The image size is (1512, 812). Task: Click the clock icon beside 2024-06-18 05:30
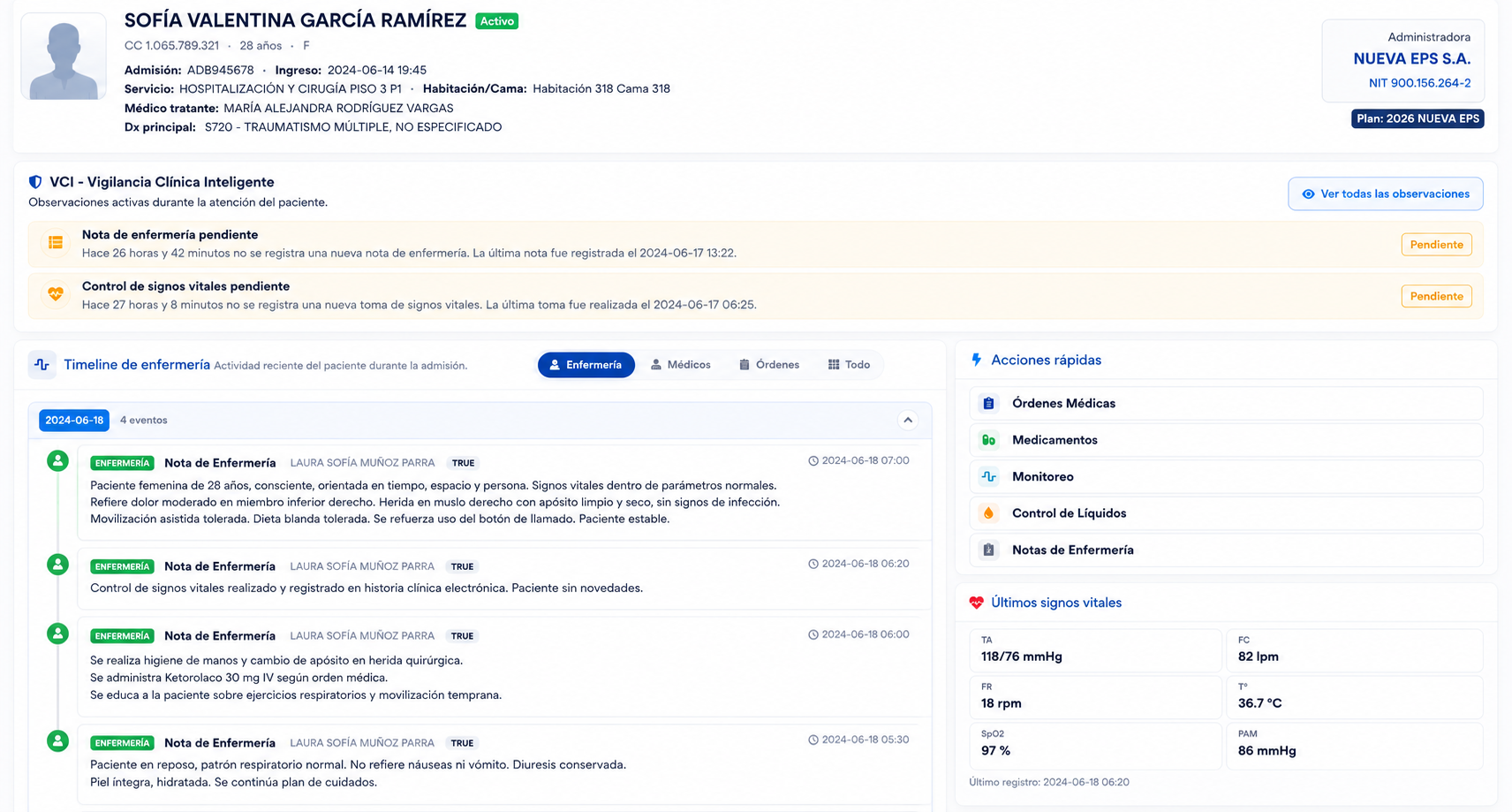813,740
